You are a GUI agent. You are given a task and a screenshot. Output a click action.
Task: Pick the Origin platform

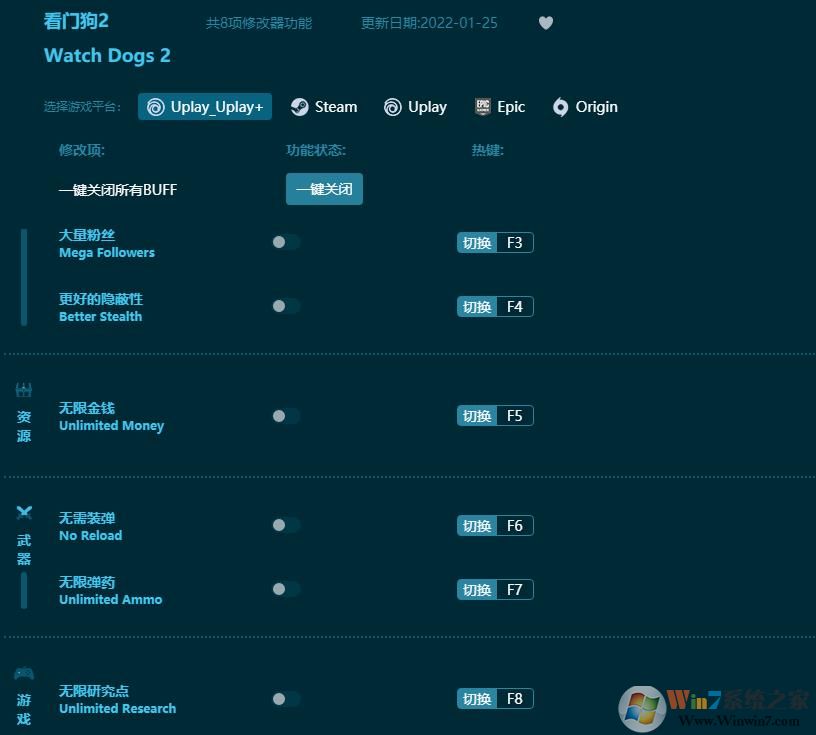pyautogui.click(x=585, y=107)
